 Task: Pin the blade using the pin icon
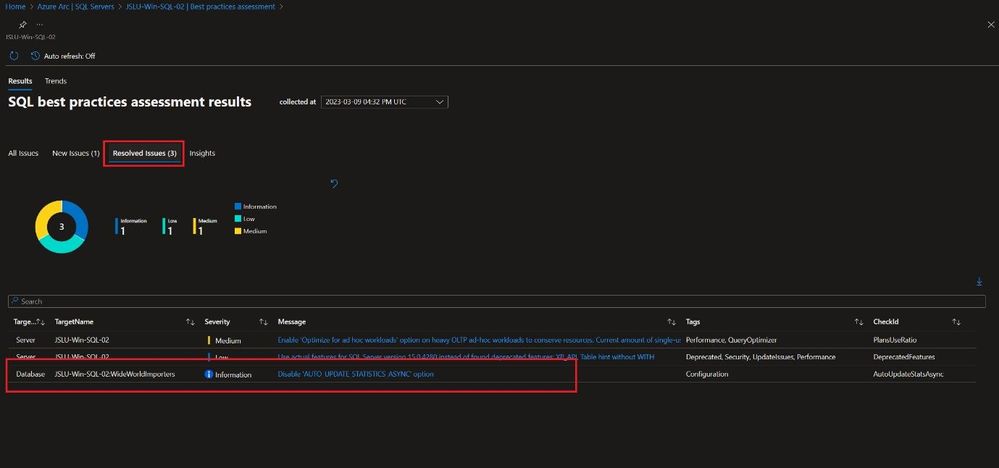(x=22, y=25)
